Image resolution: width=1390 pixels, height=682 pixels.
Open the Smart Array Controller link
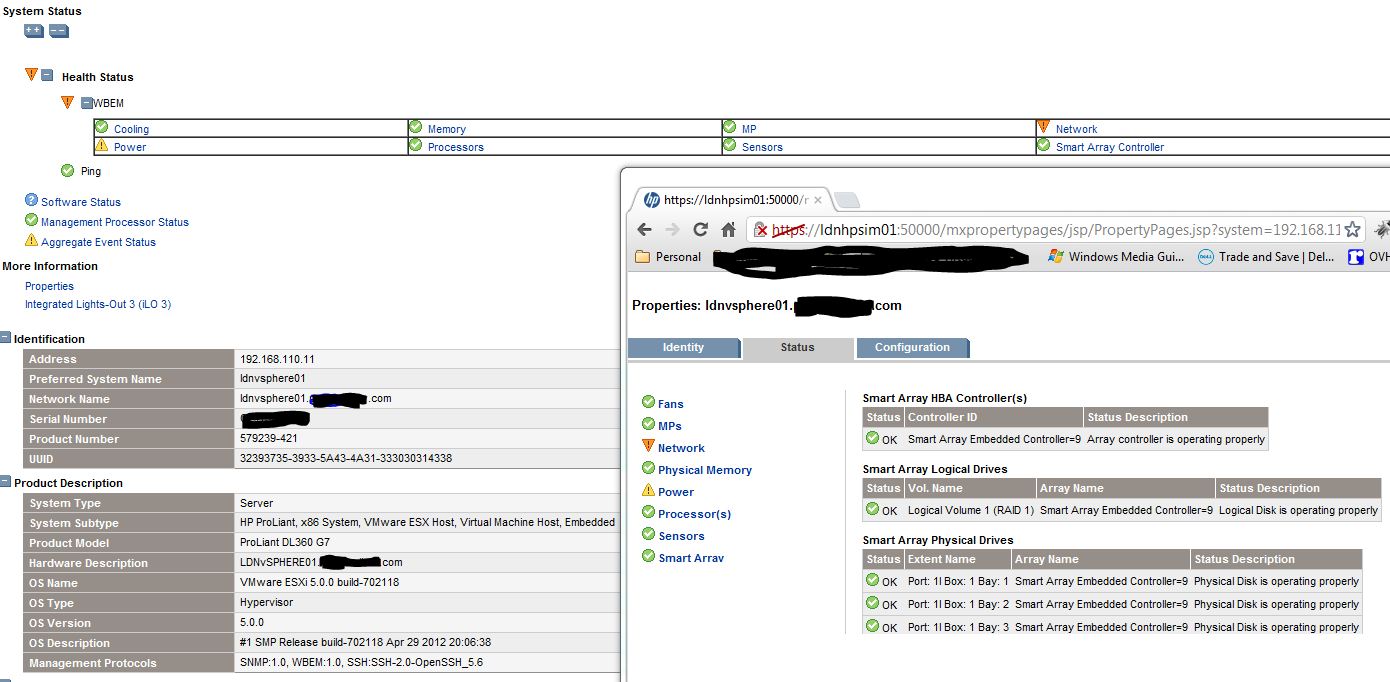(x=1110, y=147)
